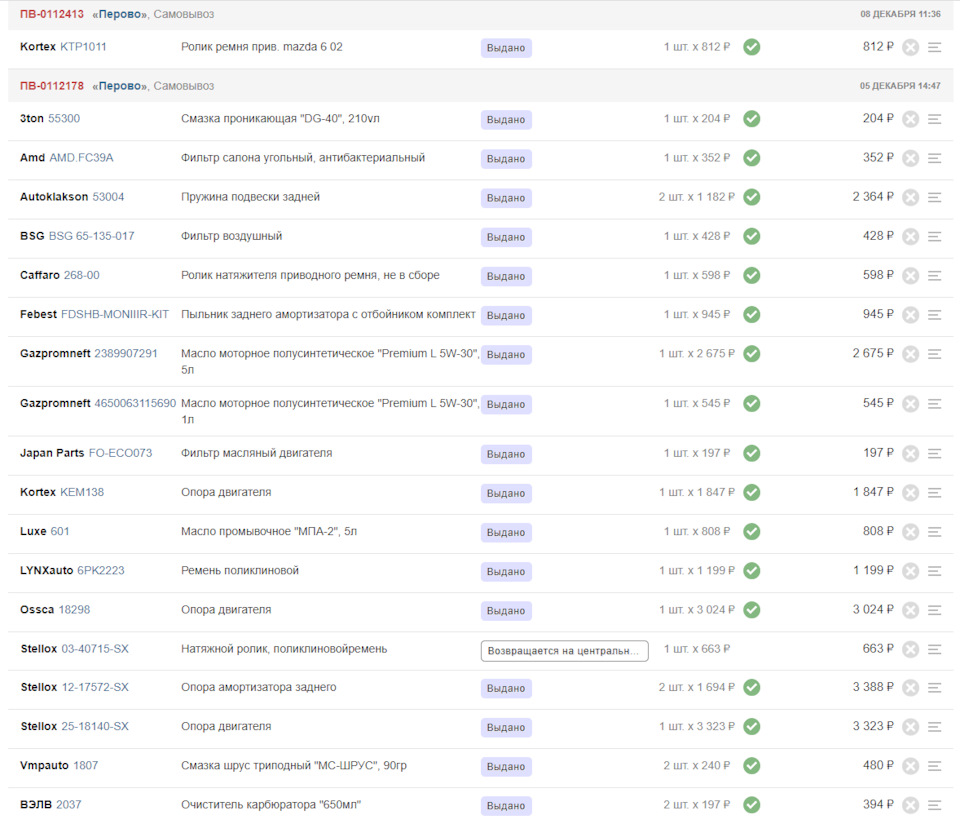Viewport: 960px width, 824px height.
Task: Open «Перово» store link in order ПВ-0112178
Action: point(120,86)
